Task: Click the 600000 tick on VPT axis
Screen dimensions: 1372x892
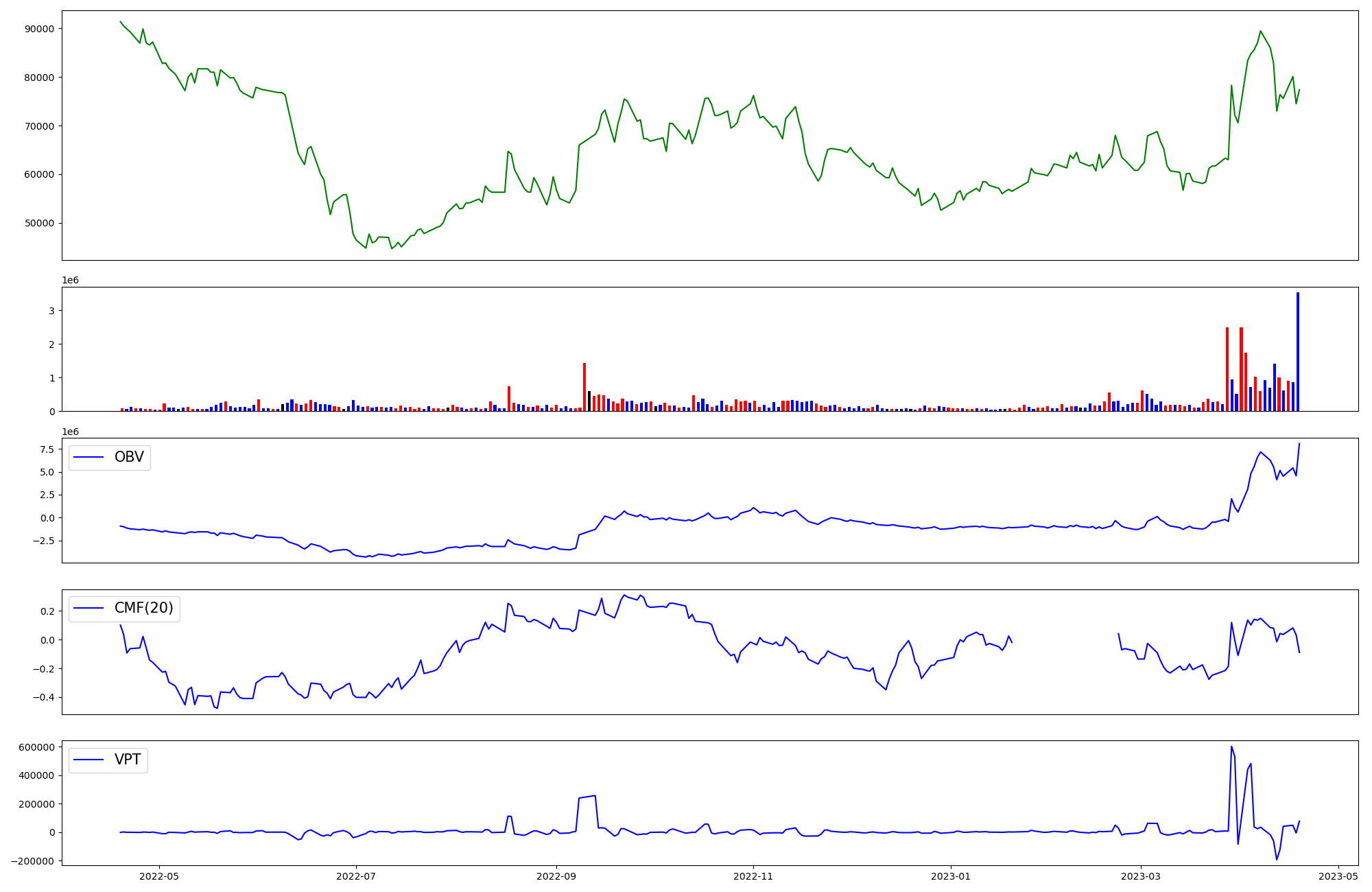Action: tap(36, 747)
